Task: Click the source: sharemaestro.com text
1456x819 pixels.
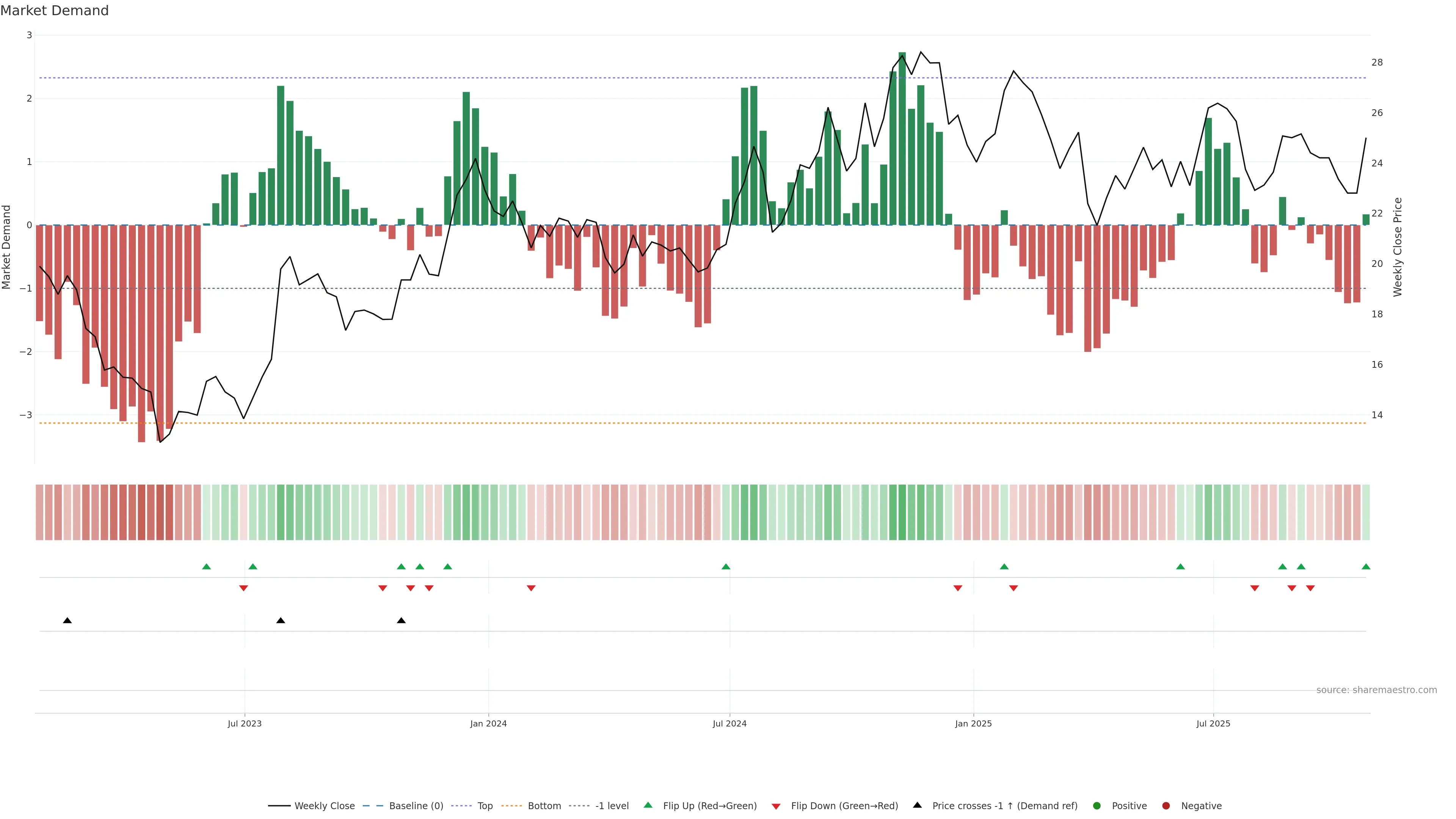Action: [x=1376, y=690]
